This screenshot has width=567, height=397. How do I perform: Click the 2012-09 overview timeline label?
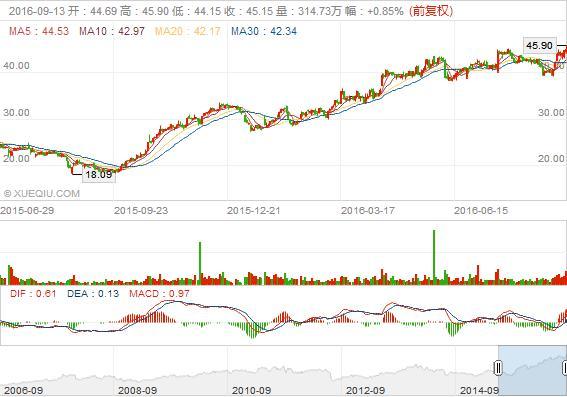point(365,390)
